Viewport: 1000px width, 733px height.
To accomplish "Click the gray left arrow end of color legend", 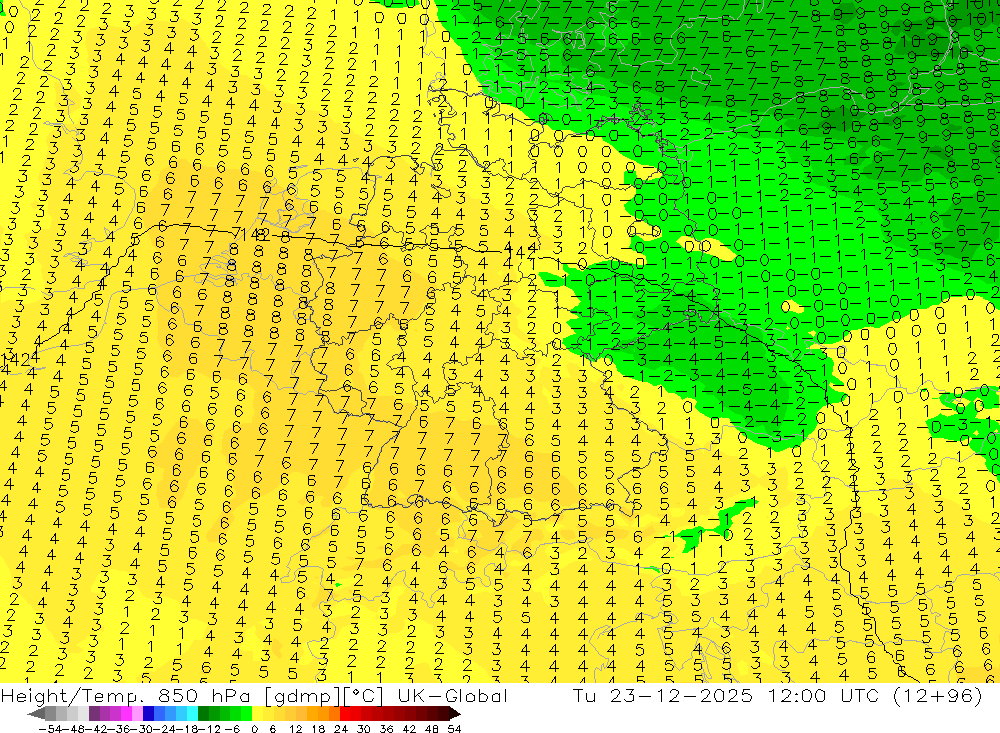I will point(36,713).
